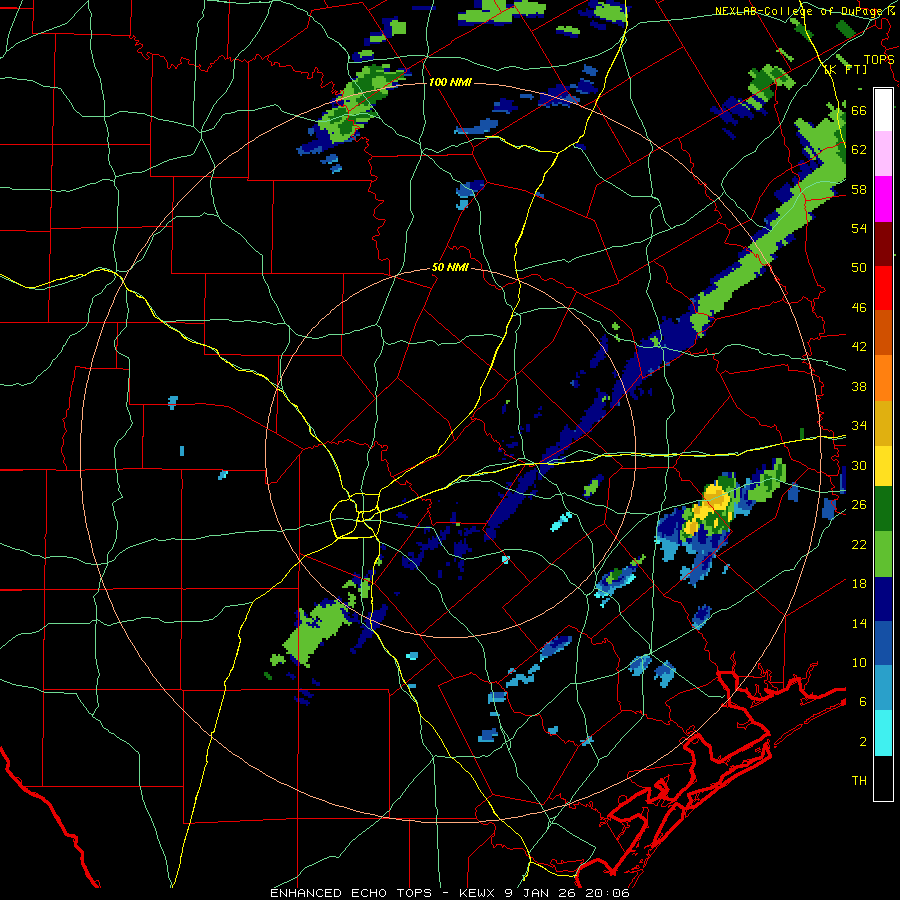
Task: Click the "TOPS" legend title
Action: [x=879, y=59]
